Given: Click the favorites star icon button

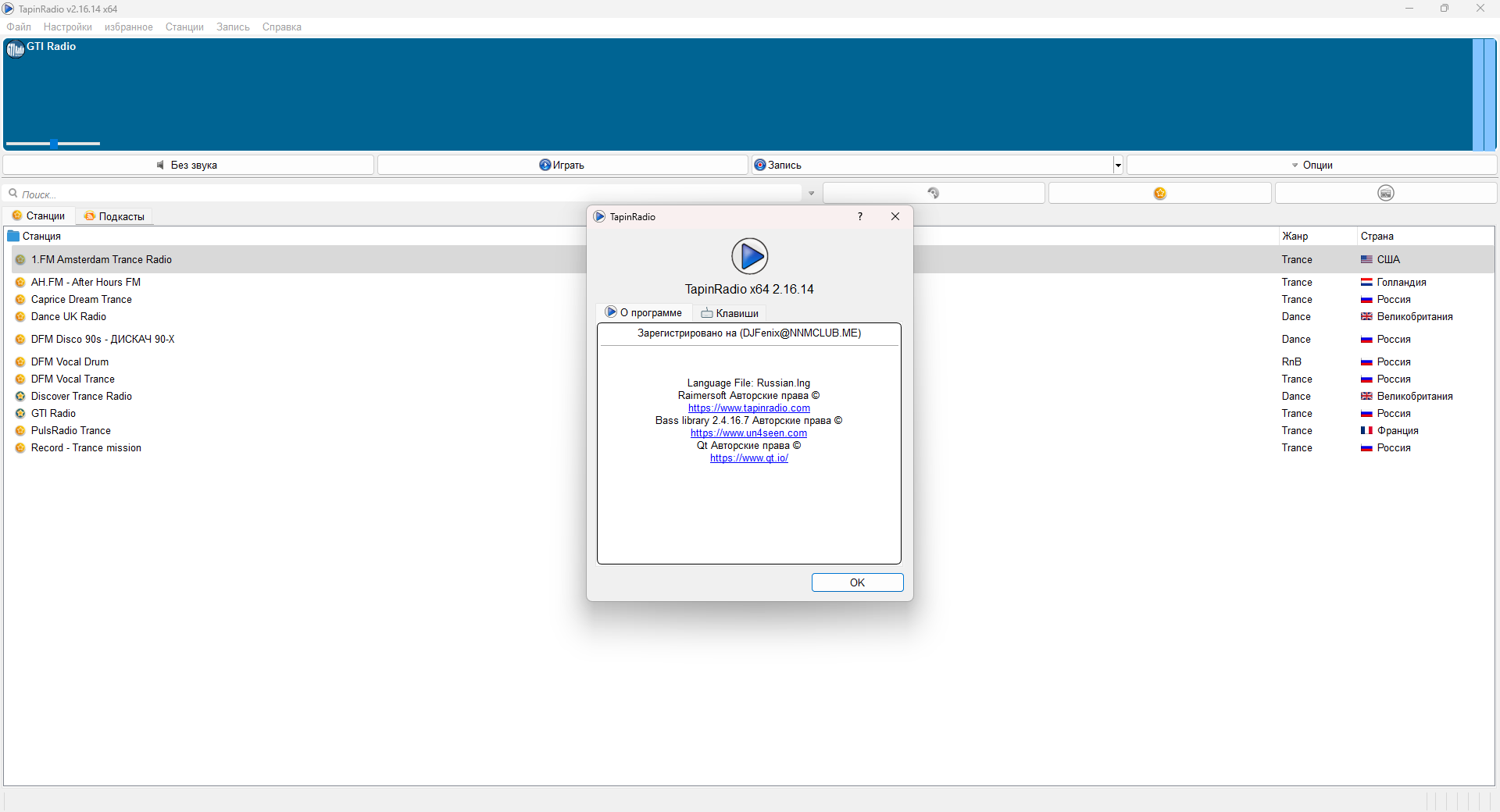Looking at the screenshot, I should 1160,193.
